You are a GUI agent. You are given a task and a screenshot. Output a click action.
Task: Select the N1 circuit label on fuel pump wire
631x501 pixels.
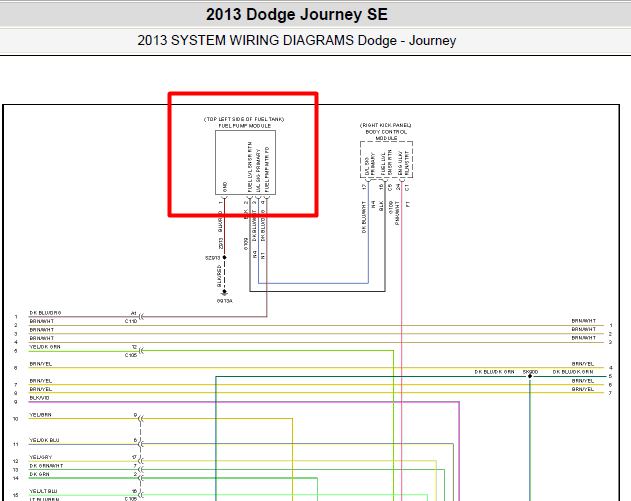tap(263, 255)
